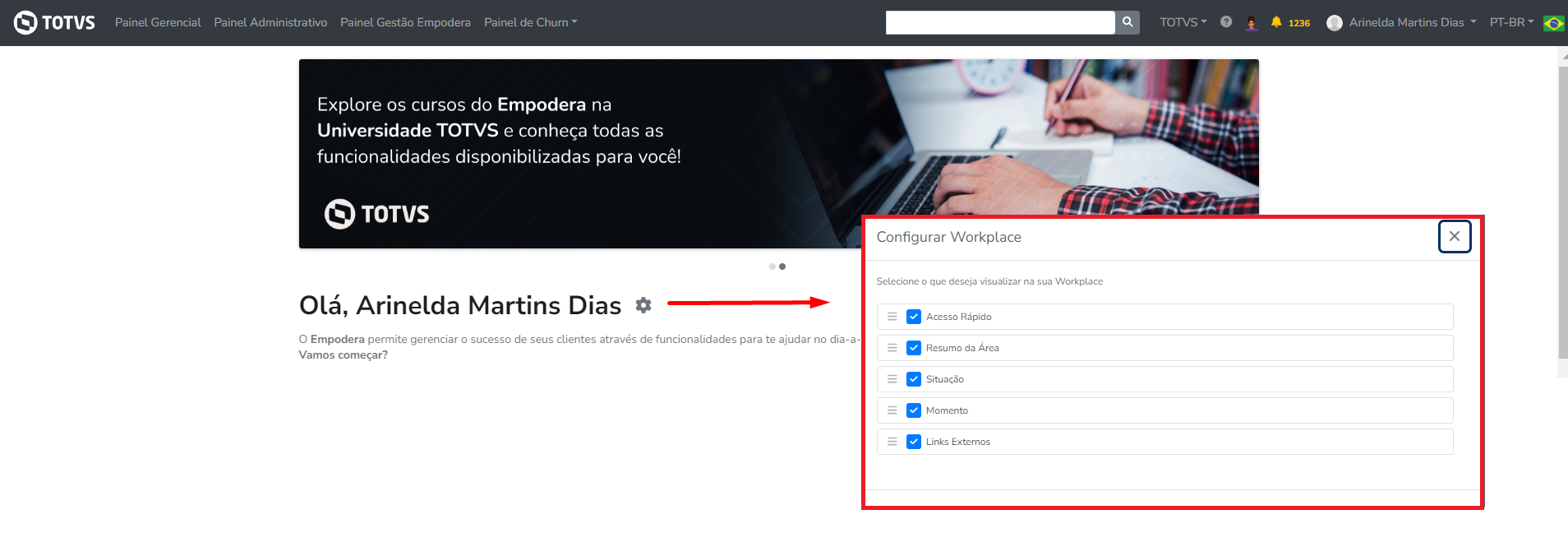Click the Vamos começar? text
The image size is (1568, 533).
(343, 355)
